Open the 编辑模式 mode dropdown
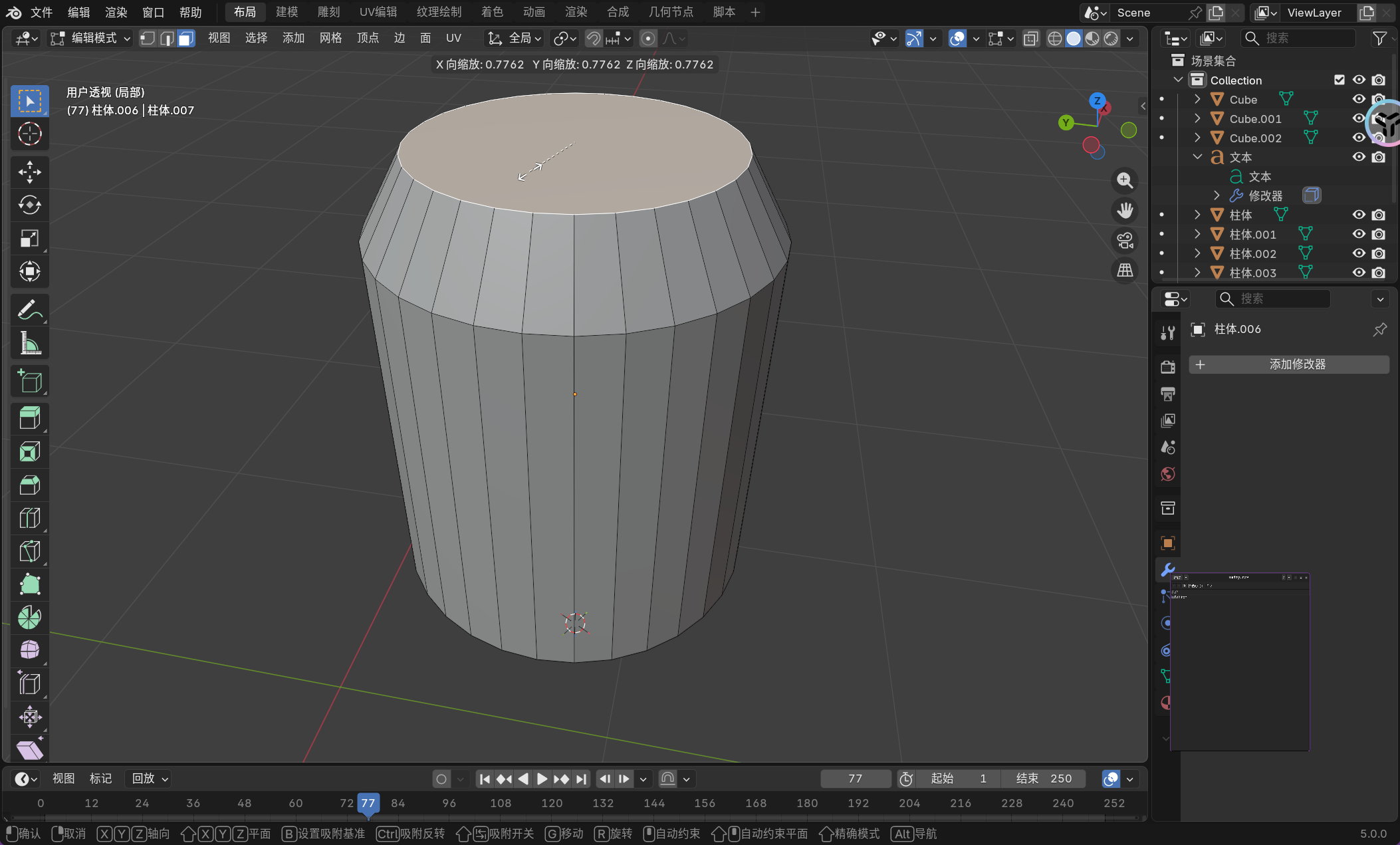The image size is (1400, 845). point(91,39)
